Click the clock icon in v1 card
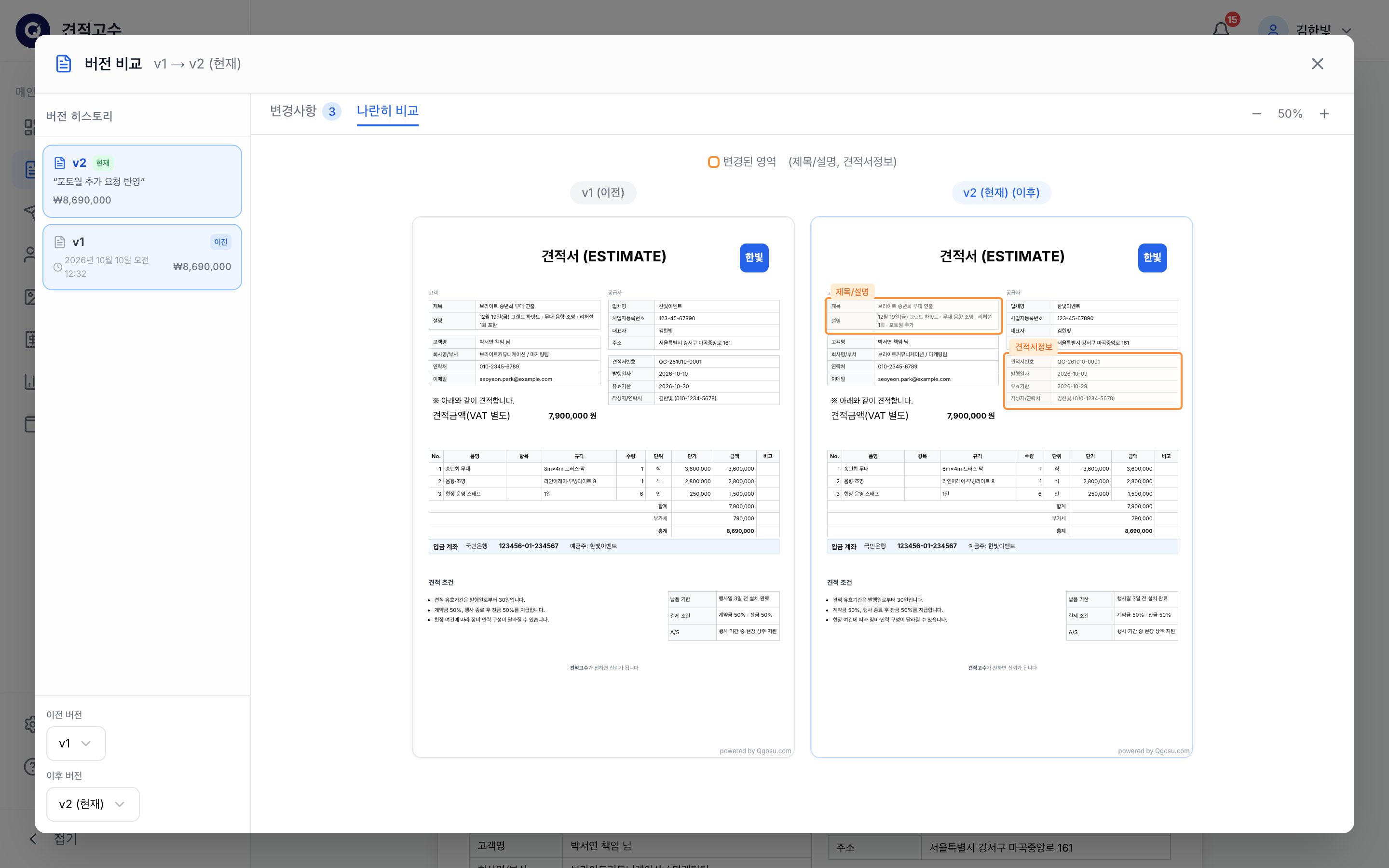Screen dimensions: 1389x868 tap(58, 267)
